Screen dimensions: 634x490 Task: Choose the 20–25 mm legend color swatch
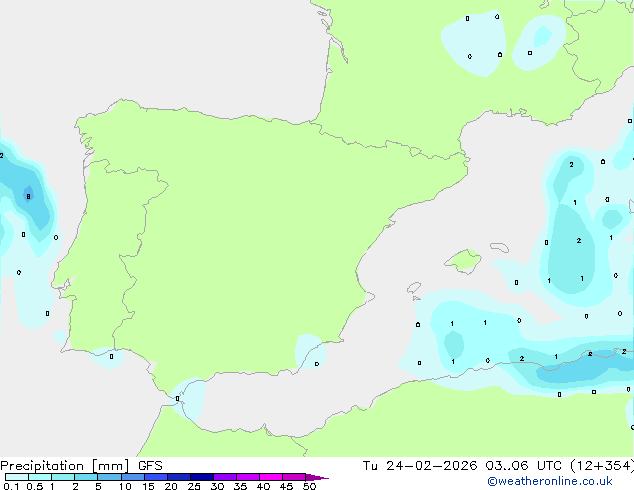tap(179, 477)
